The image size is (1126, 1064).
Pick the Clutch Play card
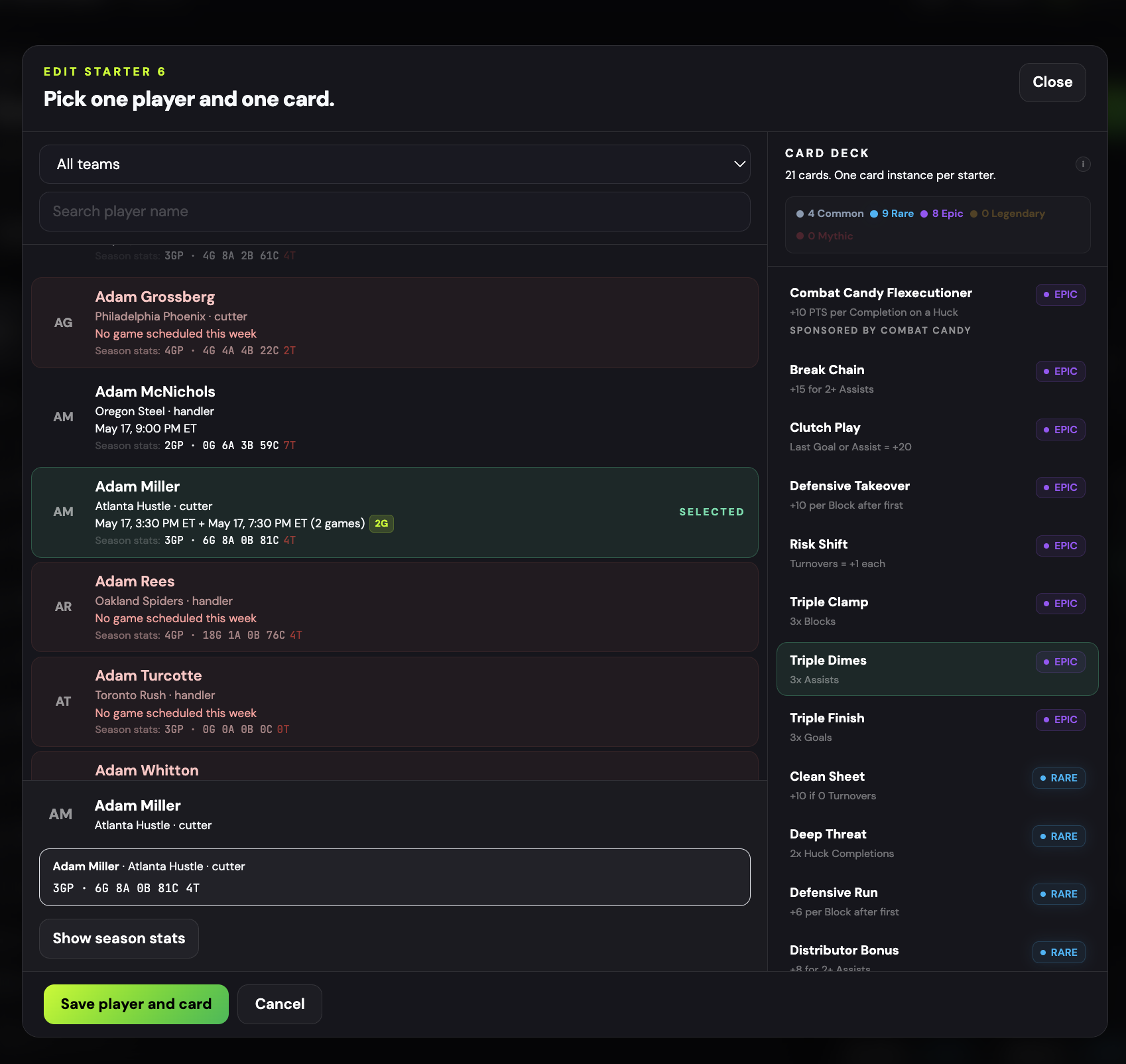(x=937, y=436)
